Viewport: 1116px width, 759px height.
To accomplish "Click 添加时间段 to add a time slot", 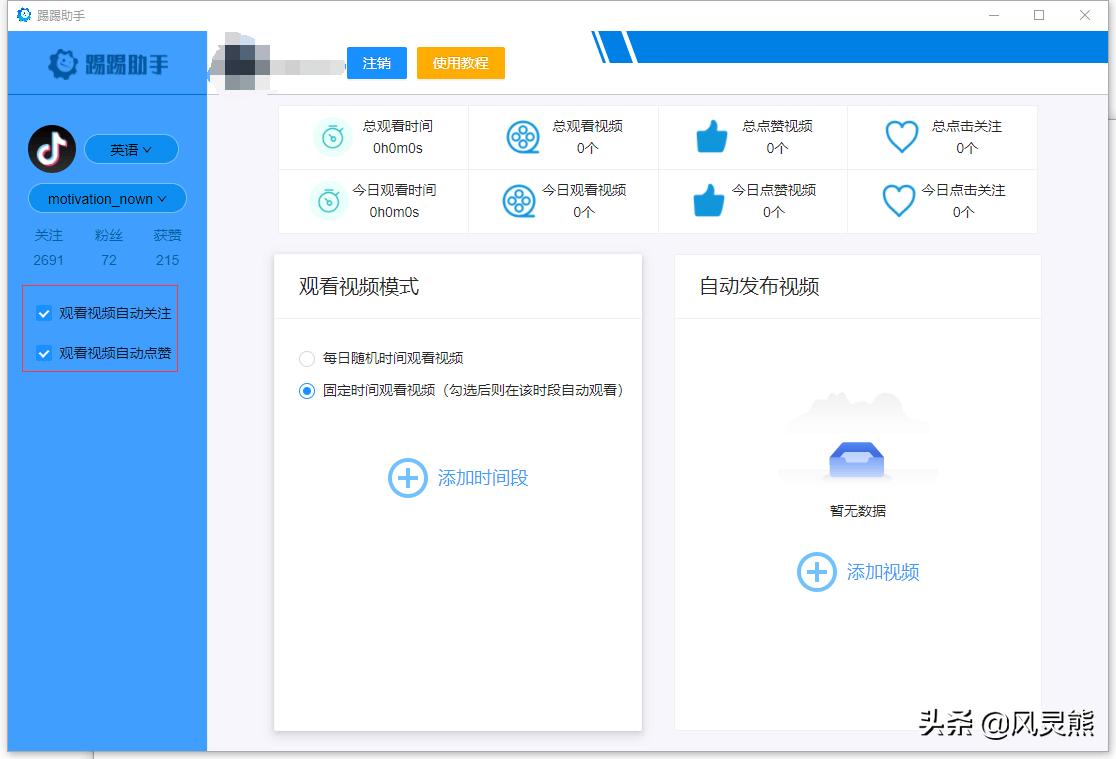I will click(458, 478).
